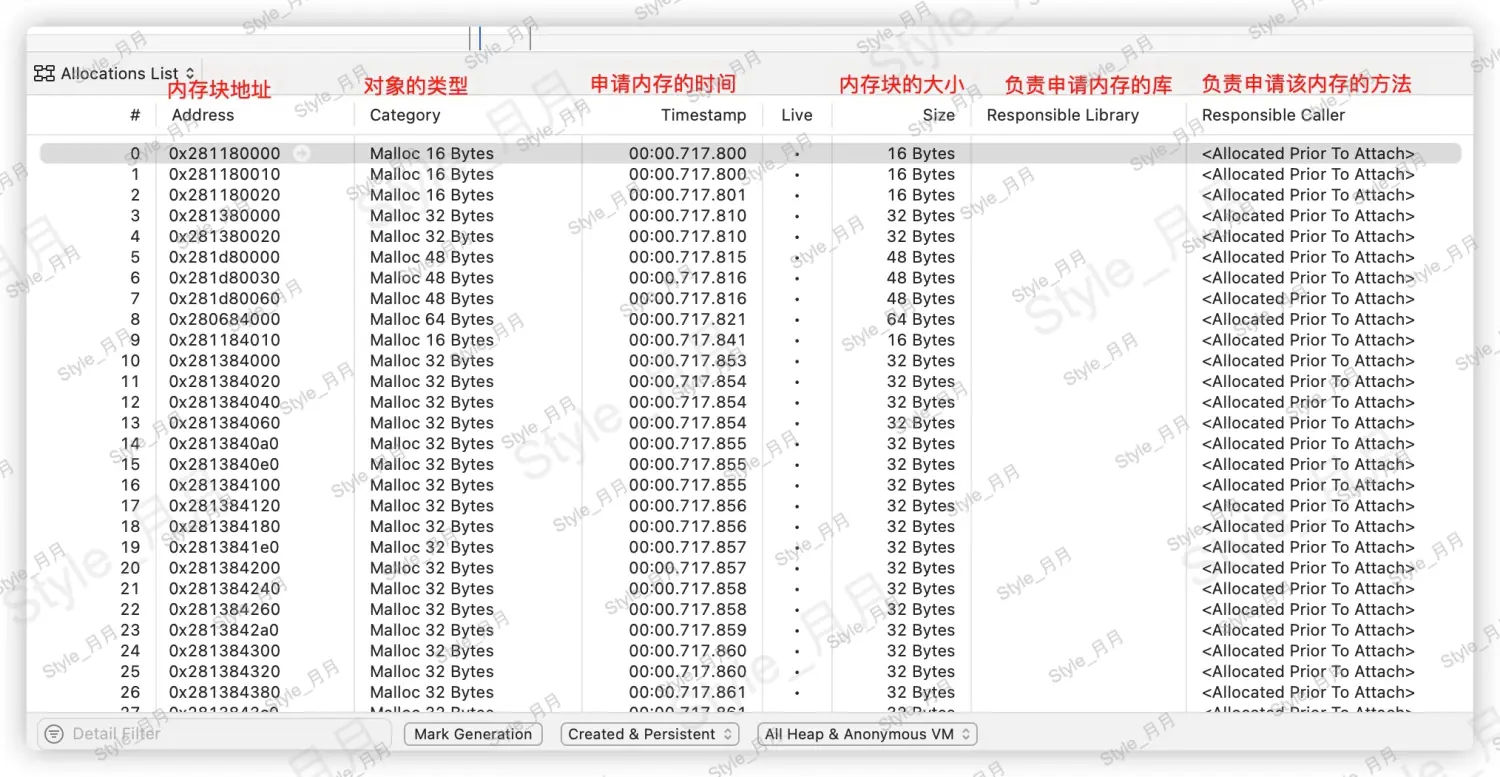Click the Responsible Library column header
The height and width of the screenshot is (777, 1500).
1062,115
